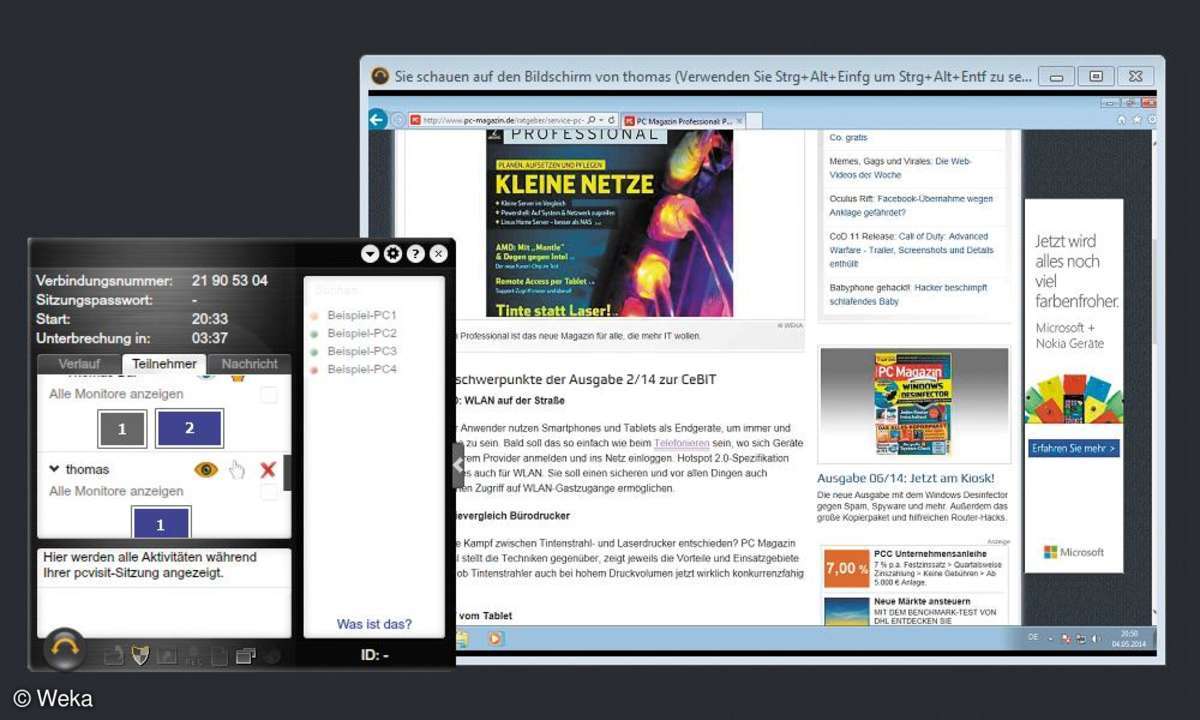Click volume speaker icon in remote system tray
Viewport: 1200px width, 720px height.
click(1096, 638)
